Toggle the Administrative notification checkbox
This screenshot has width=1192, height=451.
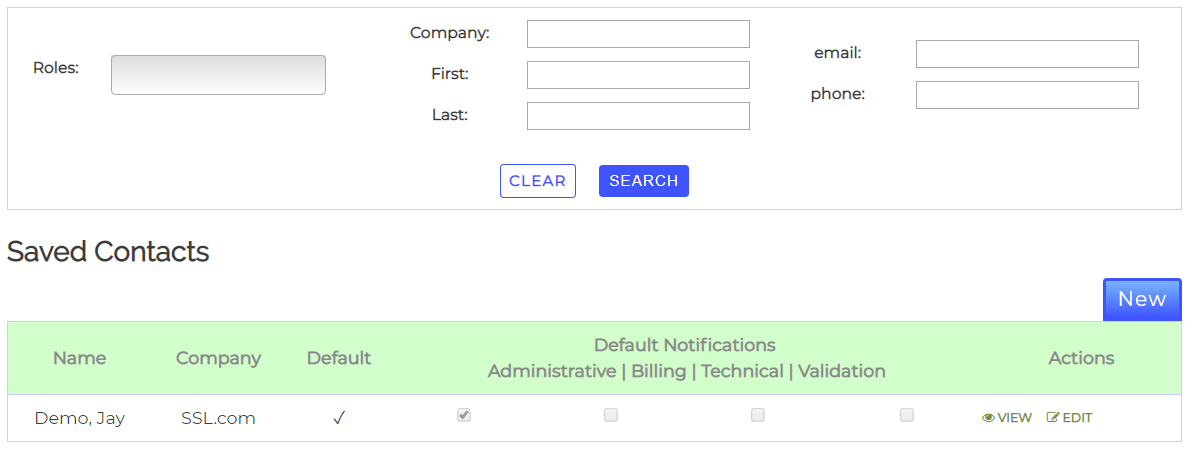coord(464,415)
